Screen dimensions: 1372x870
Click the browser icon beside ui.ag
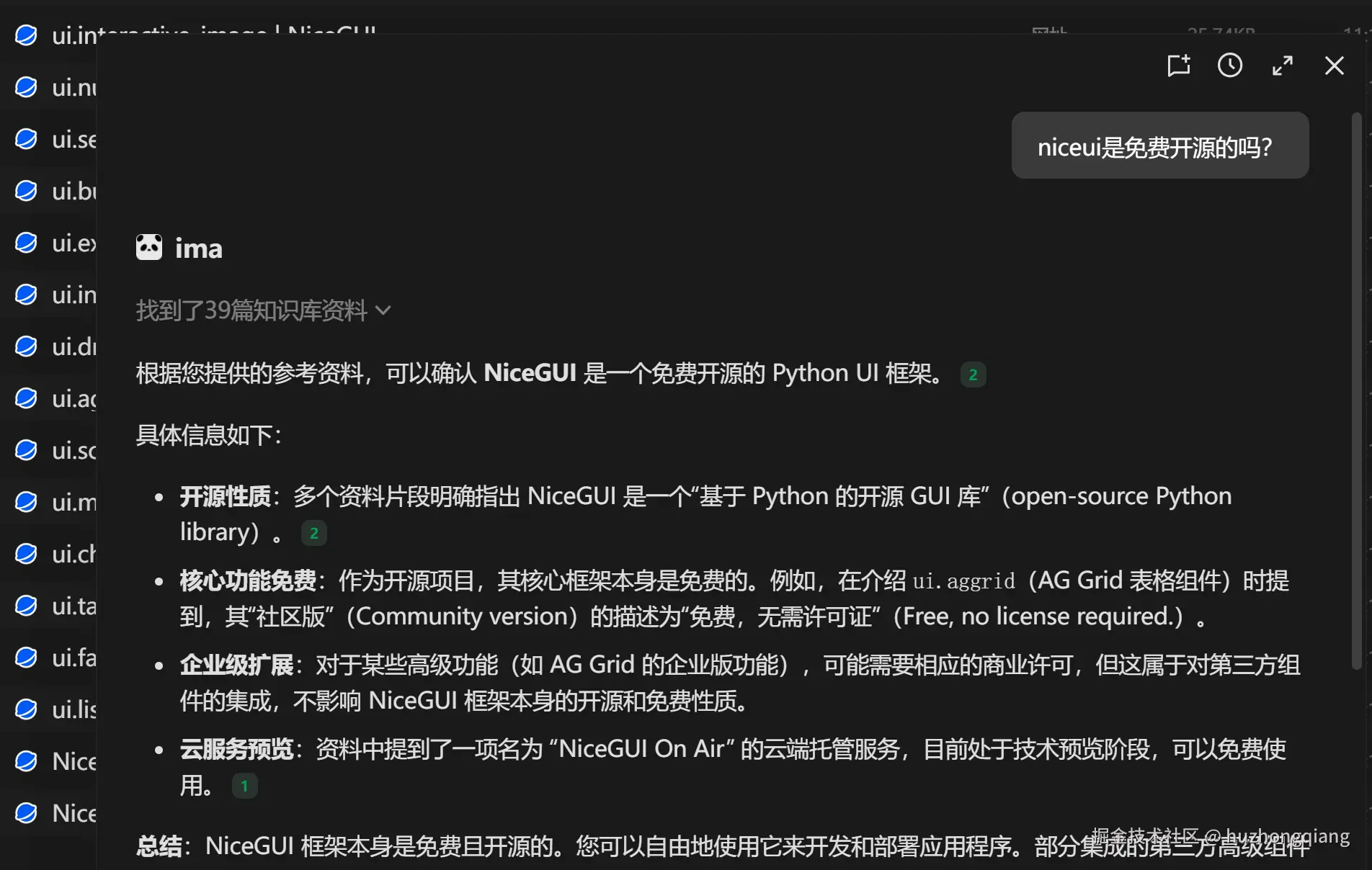[x=26, y=398]
